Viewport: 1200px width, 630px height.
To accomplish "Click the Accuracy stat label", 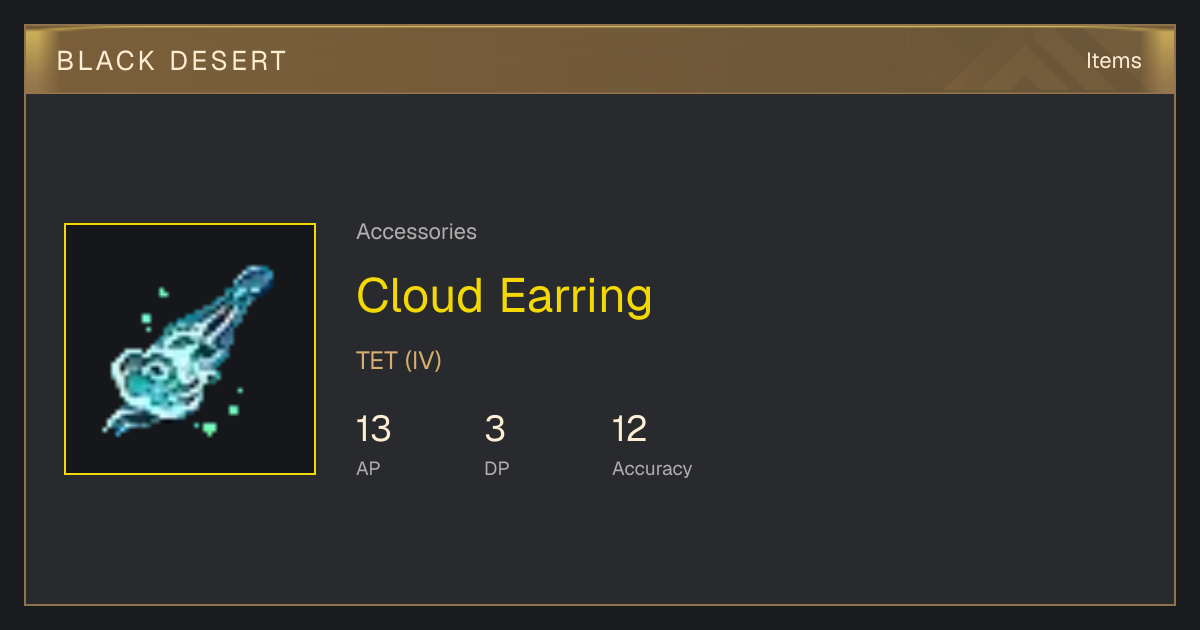I will 652,469.
